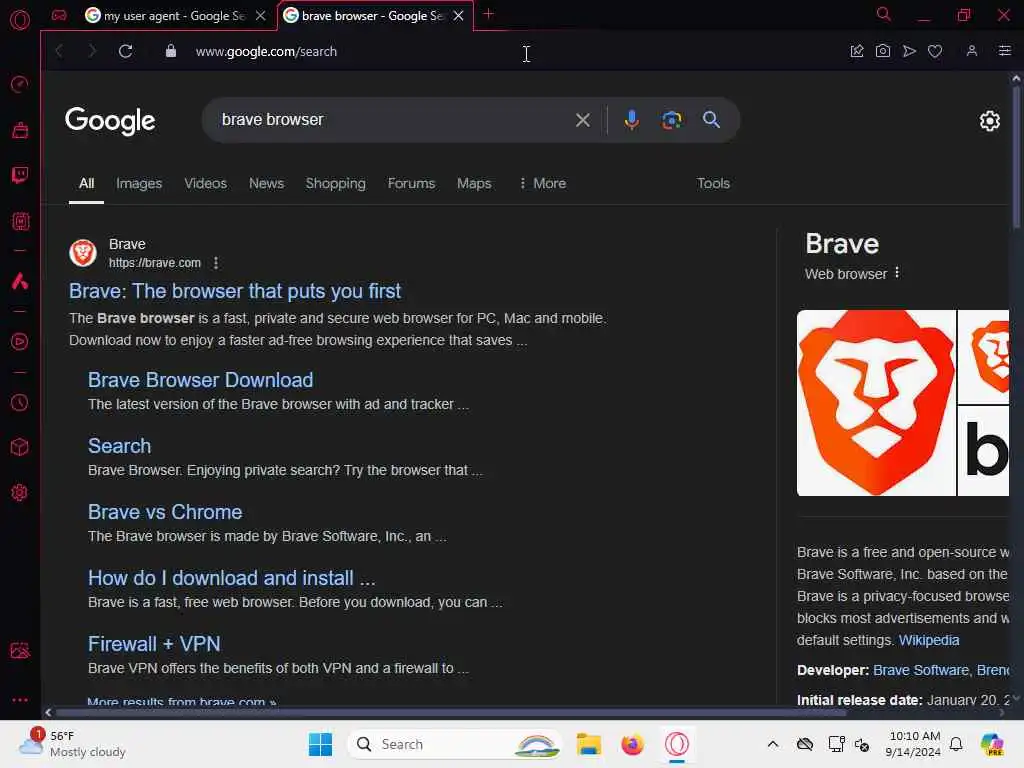Open 'Brave: The browser that puts you first'
Viewport: 1024px width, 768px height.
235,291
